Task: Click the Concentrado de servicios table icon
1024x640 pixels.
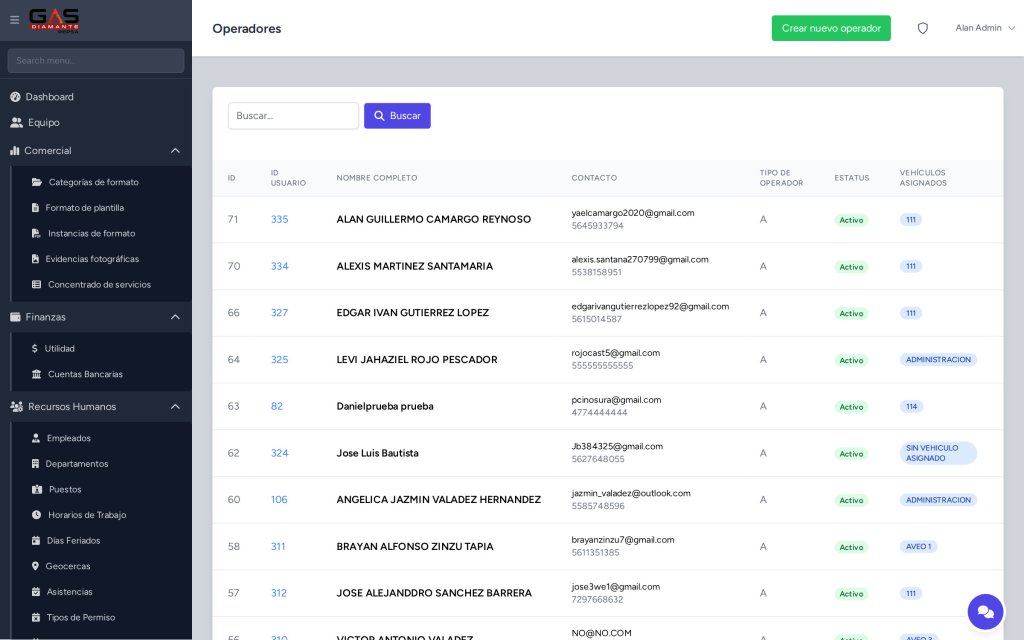Action: pos(36,284)
